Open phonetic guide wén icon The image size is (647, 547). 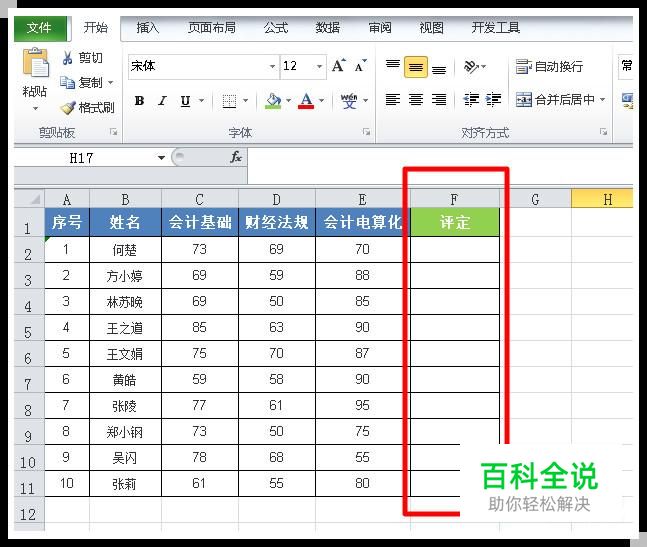click(x=349, y=100)
